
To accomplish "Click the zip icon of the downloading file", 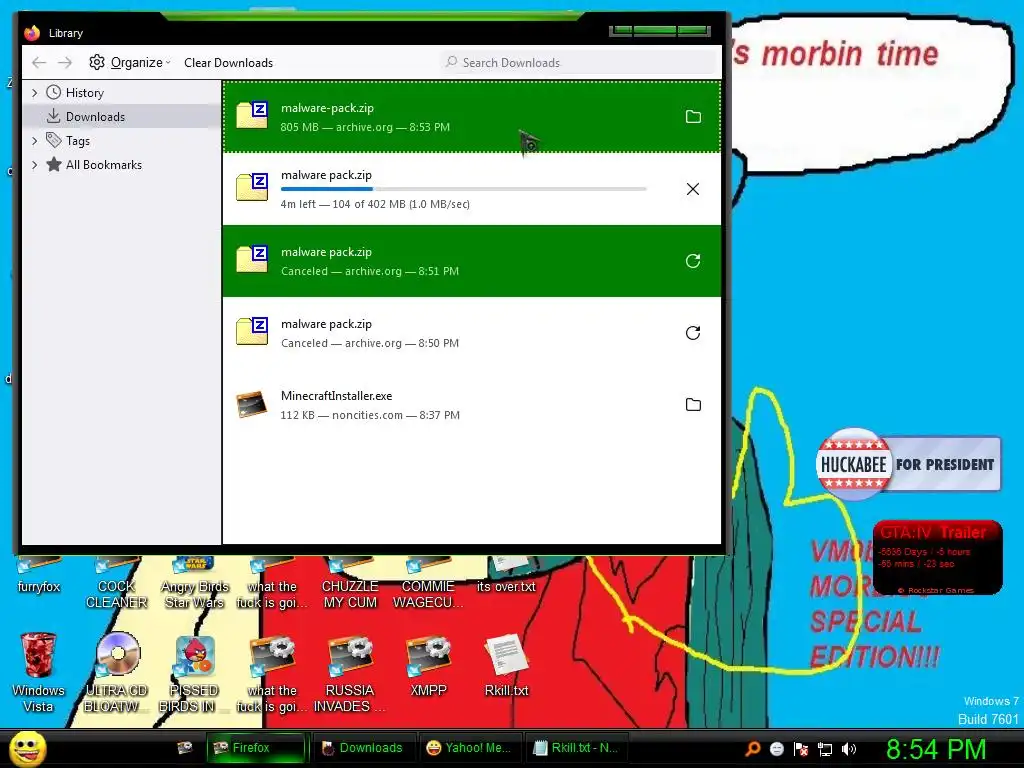I will 252,187.
